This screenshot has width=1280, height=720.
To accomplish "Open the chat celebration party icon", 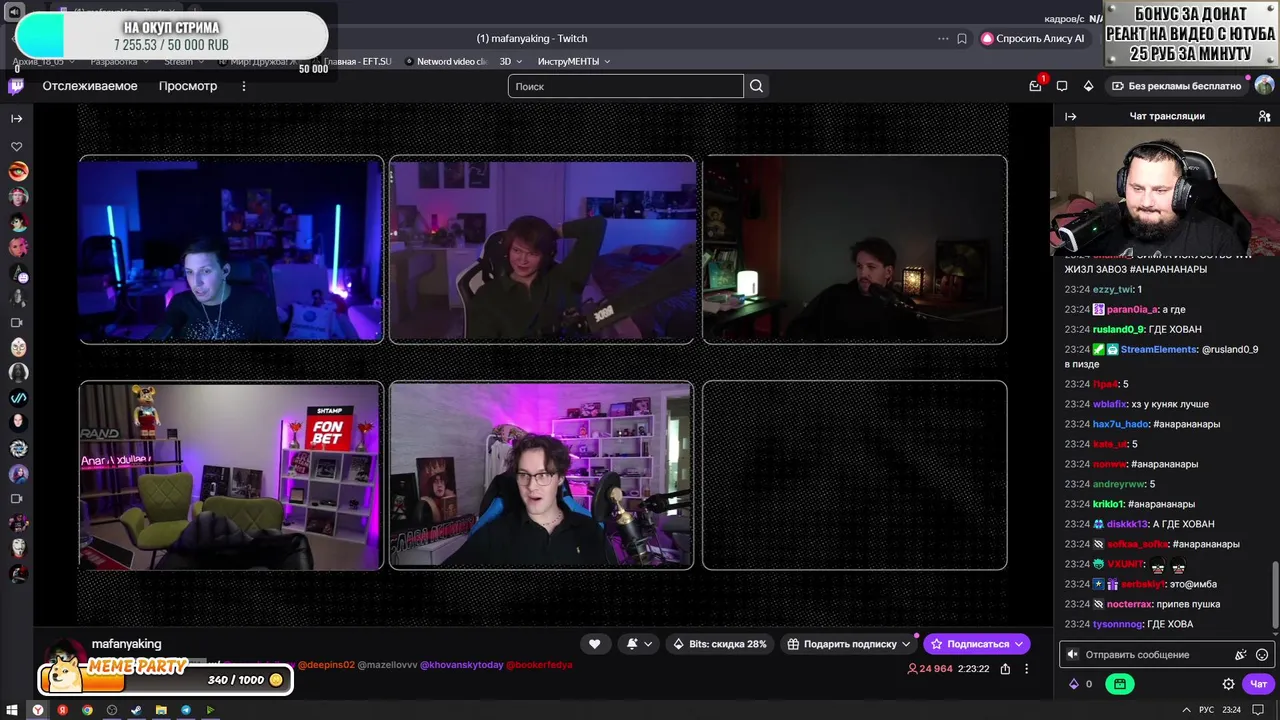I will click(1241, 655).
